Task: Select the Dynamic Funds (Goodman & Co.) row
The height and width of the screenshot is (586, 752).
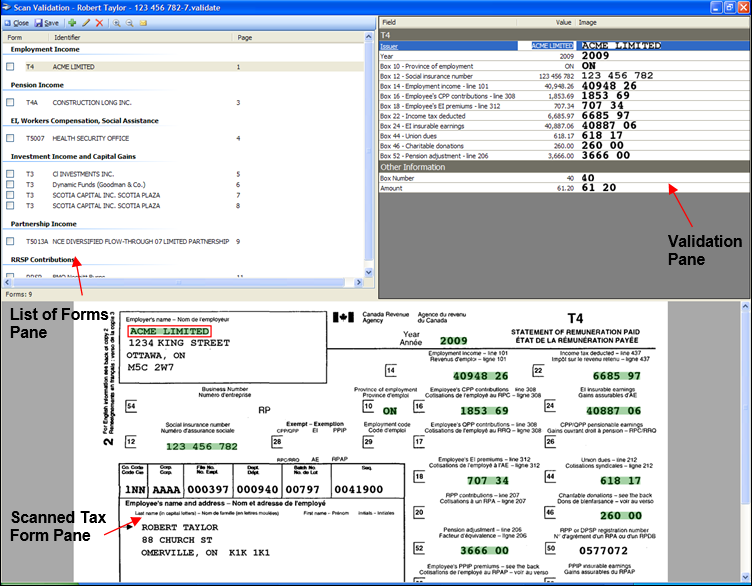Action: point(98,184)
